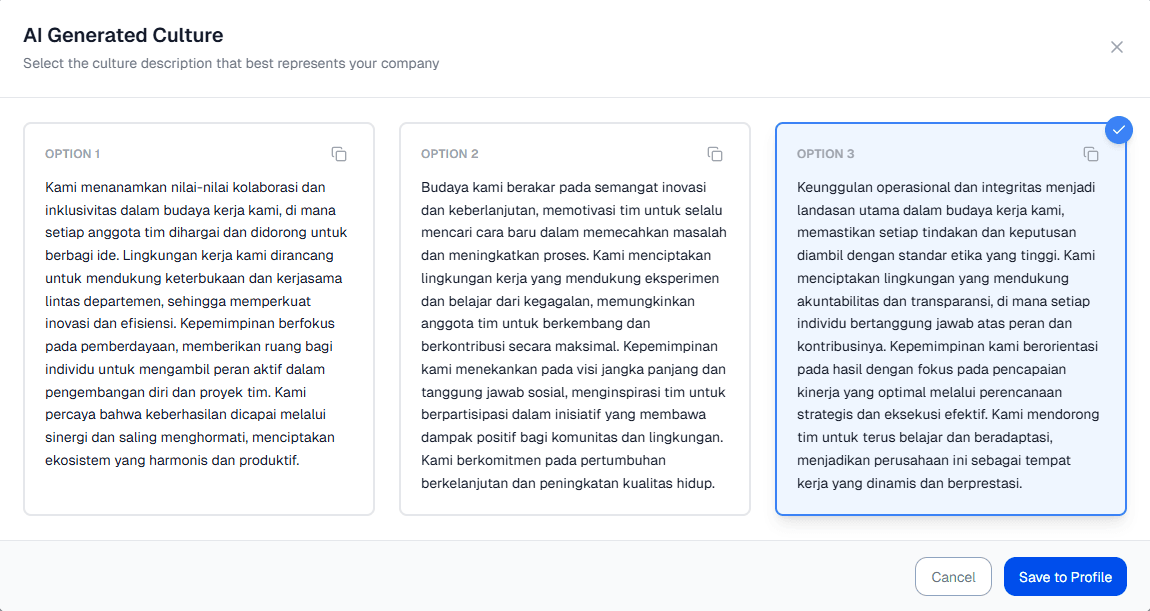
Task: Click the OPTION 2 heading label
Action: coord(448,154)
